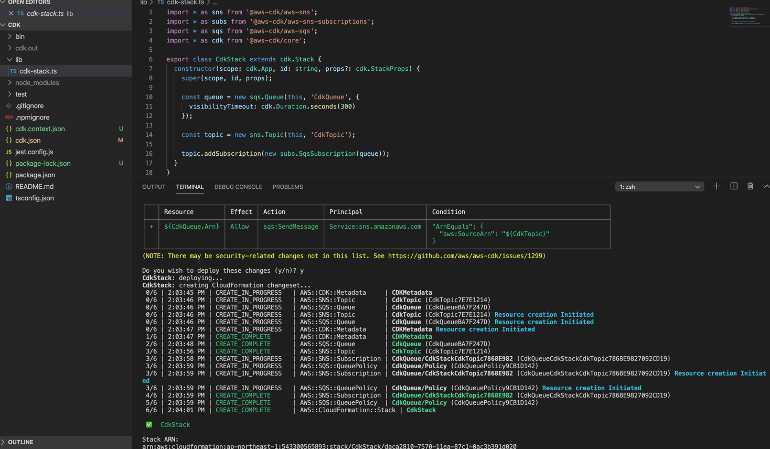Place cursor on the topic.addSubscription line
Viewport: 770px width, 449px height.
click(x=285, y=154)
